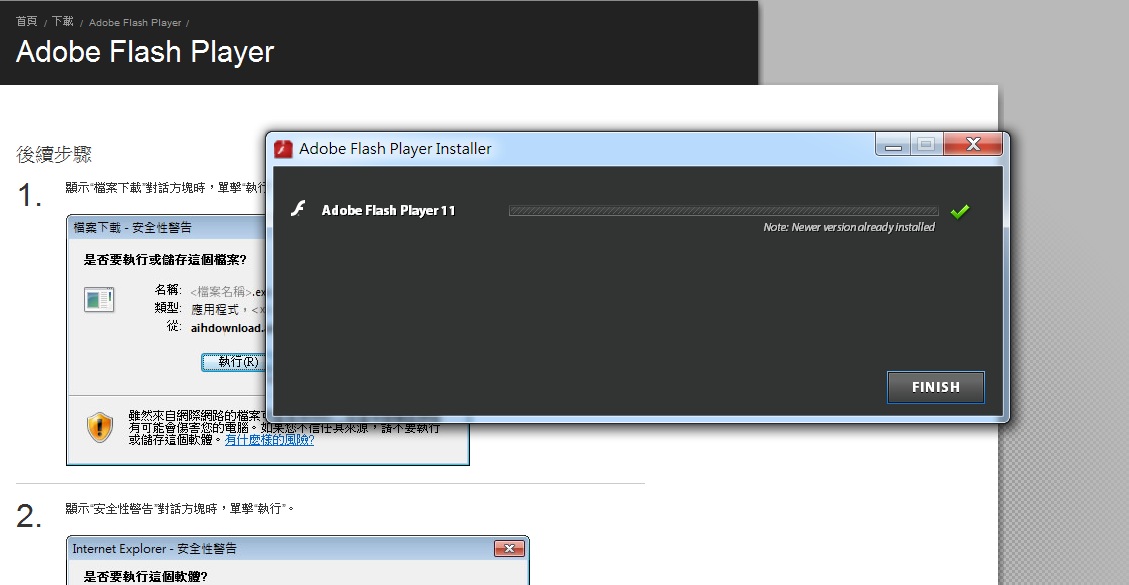The image size is (1129, 585).
Task: Click the 檔案下載 - 安全性警告 dialog title
Action: (x=132, y=228)
